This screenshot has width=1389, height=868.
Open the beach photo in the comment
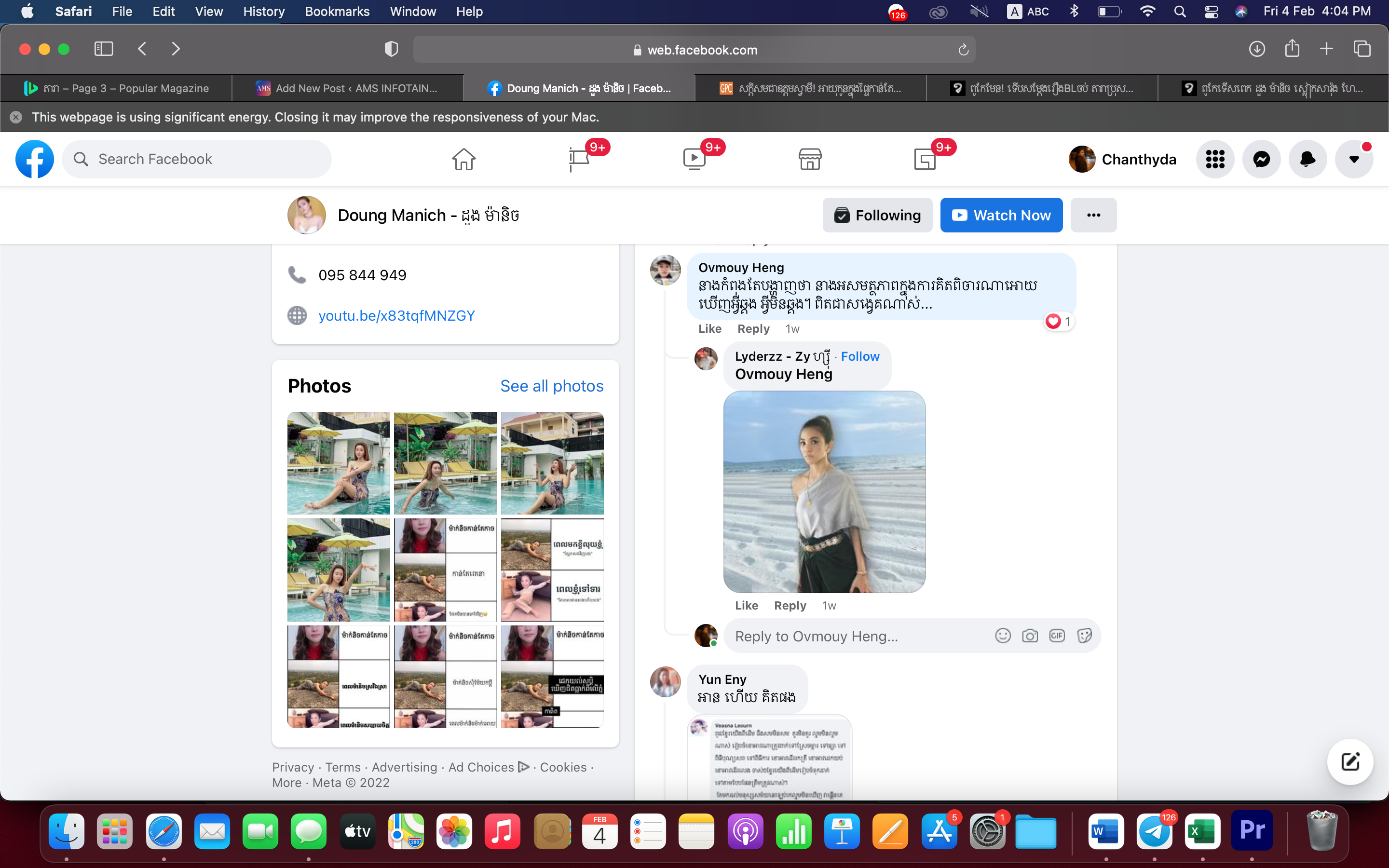coord(824,491)
